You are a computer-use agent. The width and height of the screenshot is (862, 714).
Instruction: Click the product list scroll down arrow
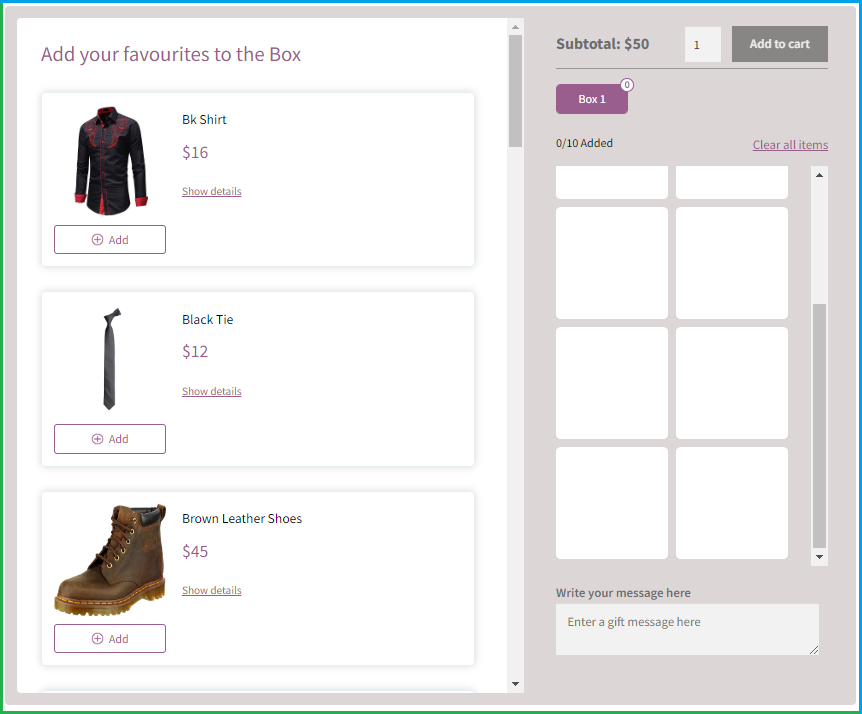point(515,684)
